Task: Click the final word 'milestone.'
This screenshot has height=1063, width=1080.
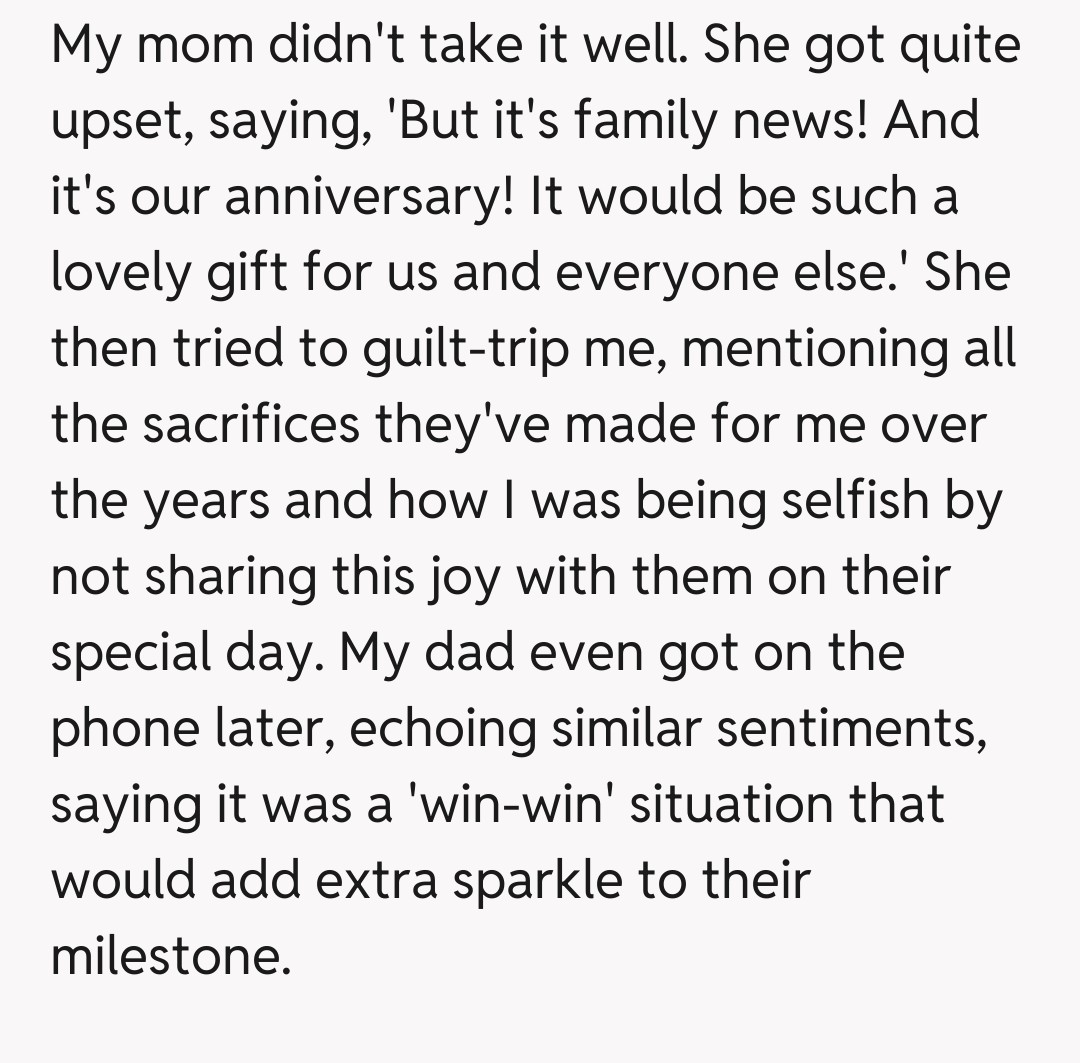Action: (171, 955)
